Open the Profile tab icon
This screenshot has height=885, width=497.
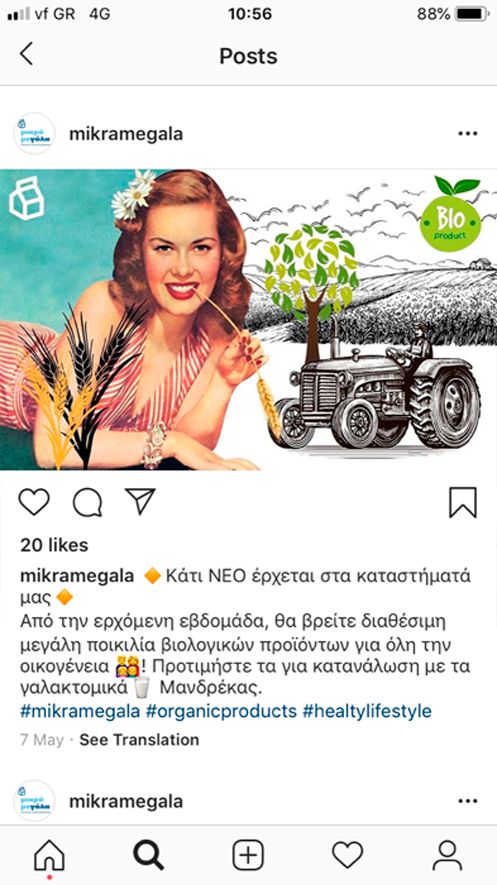pyautogui.click(x=447, y=855)
